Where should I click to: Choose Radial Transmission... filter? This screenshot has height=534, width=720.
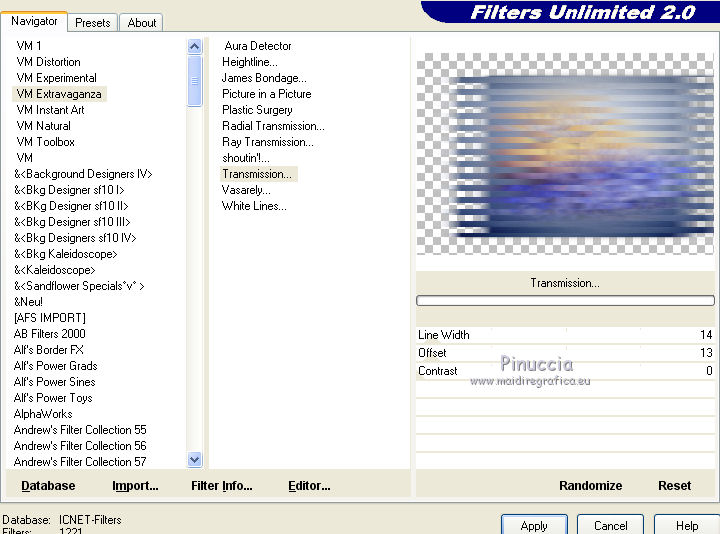coord(273,126)
